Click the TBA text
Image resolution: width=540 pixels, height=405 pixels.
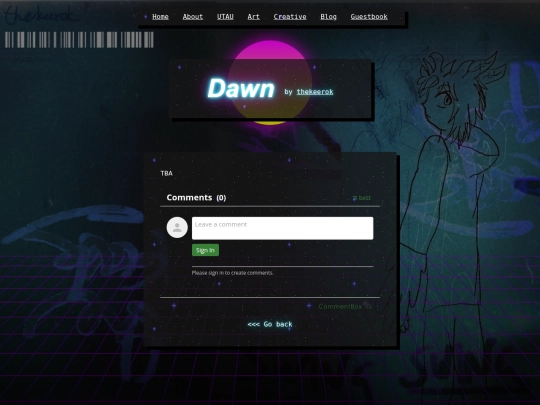click(166, 173)
